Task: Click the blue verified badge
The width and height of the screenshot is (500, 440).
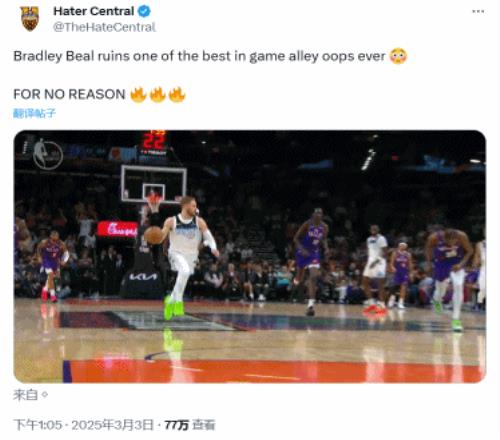Action: point(144,11)
